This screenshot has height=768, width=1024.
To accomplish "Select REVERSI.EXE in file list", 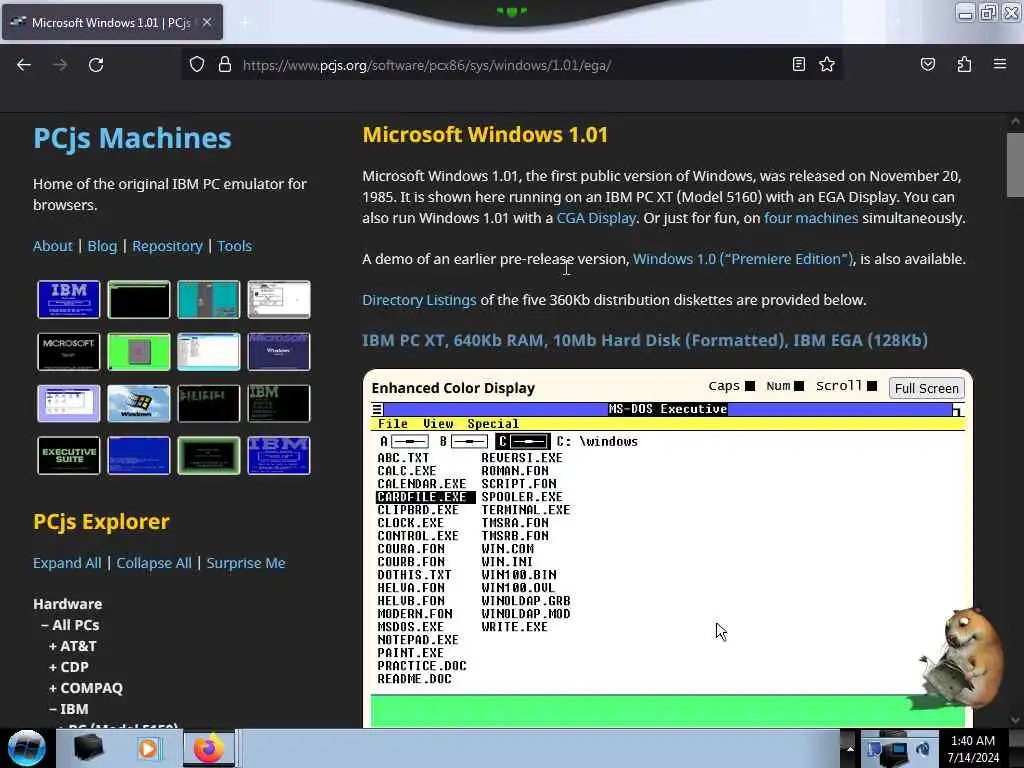I will click(522, 458).
